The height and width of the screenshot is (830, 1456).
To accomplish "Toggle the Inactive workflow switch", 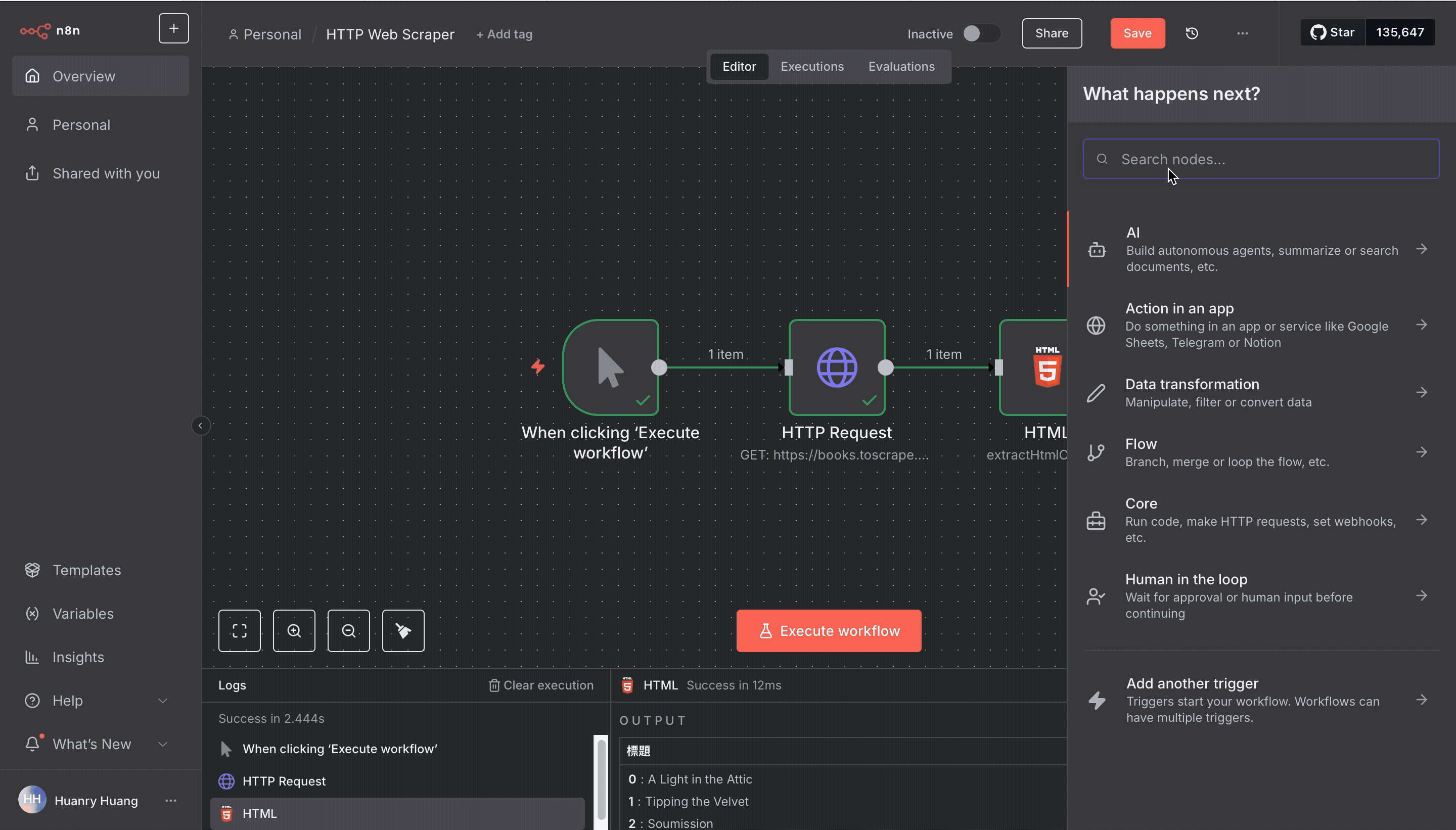I will click(981, 34).
